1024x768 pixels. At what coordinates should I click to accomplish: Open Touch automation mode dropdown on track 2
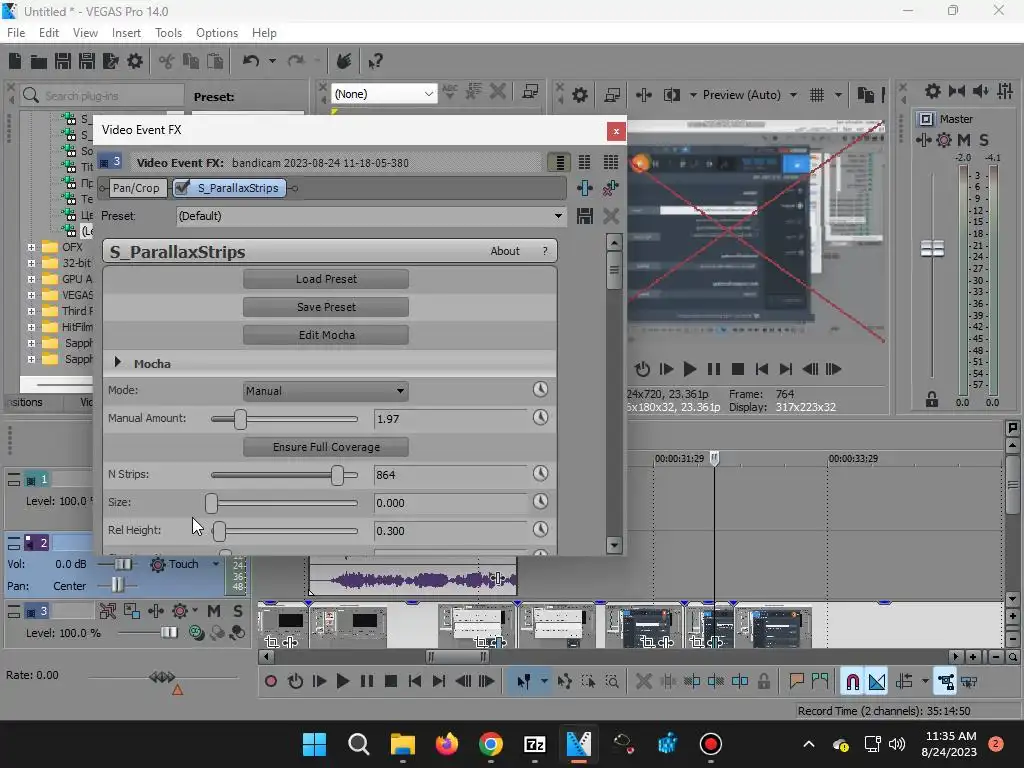(x=216, y=564)
